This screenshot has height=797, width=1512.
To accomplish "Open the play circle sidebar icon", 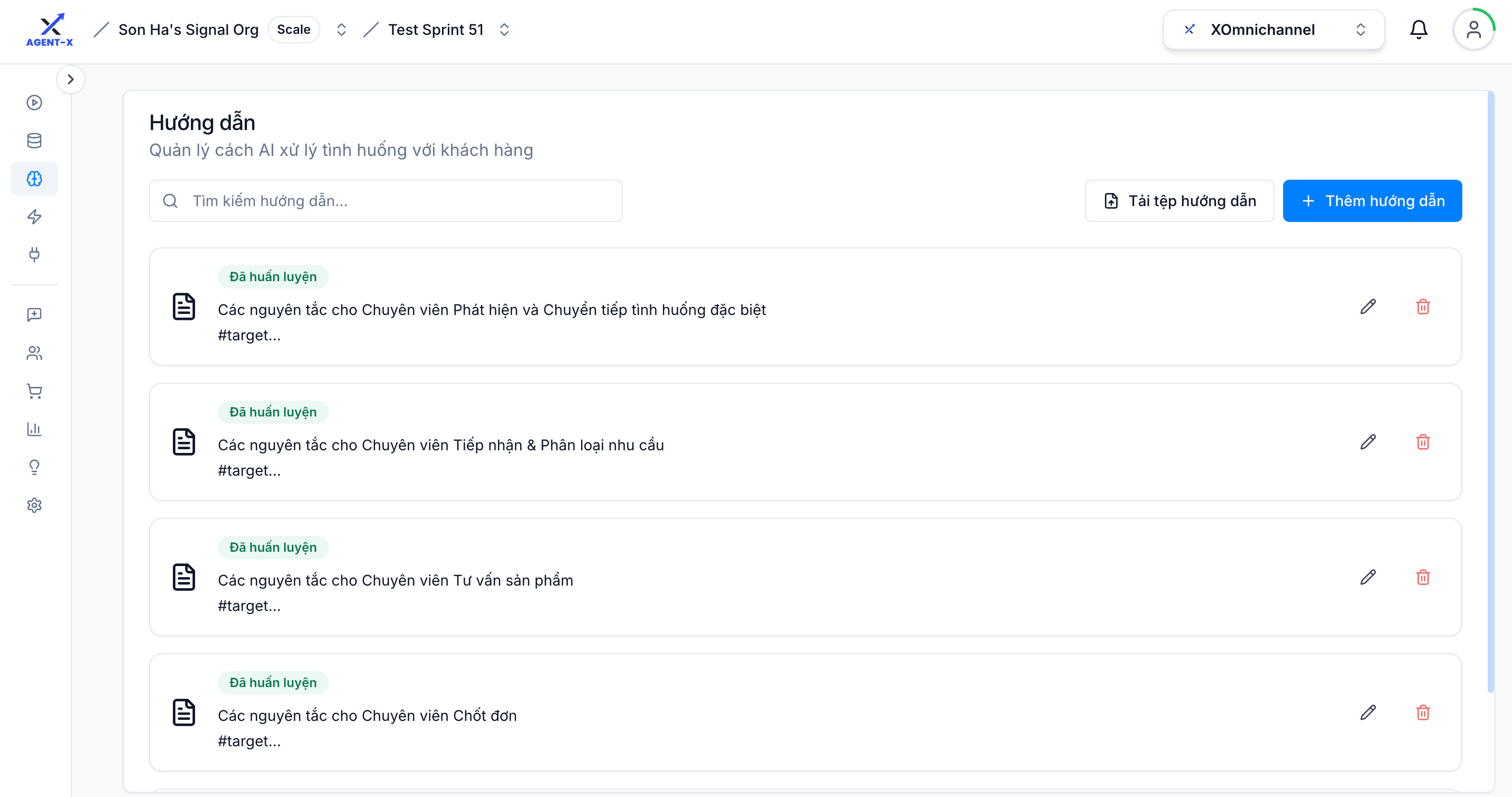I will click(x=34, y=103).
